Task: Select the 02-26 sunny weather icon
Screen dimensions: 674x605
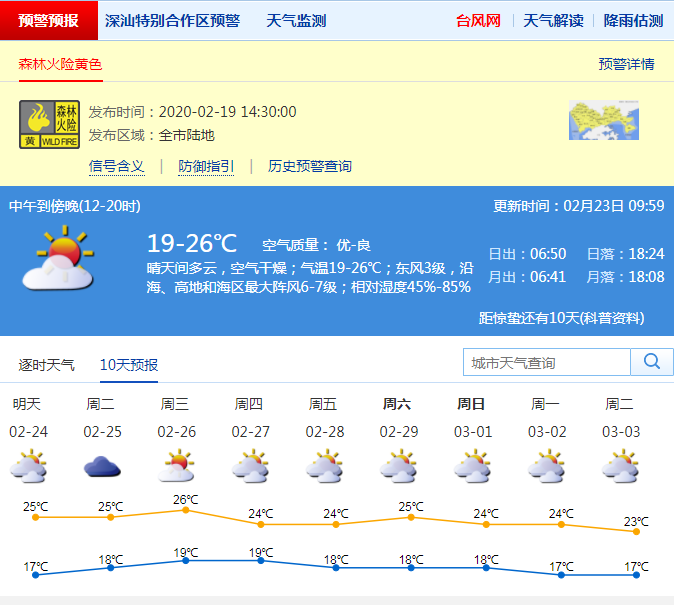Action: tap(176, 466)
